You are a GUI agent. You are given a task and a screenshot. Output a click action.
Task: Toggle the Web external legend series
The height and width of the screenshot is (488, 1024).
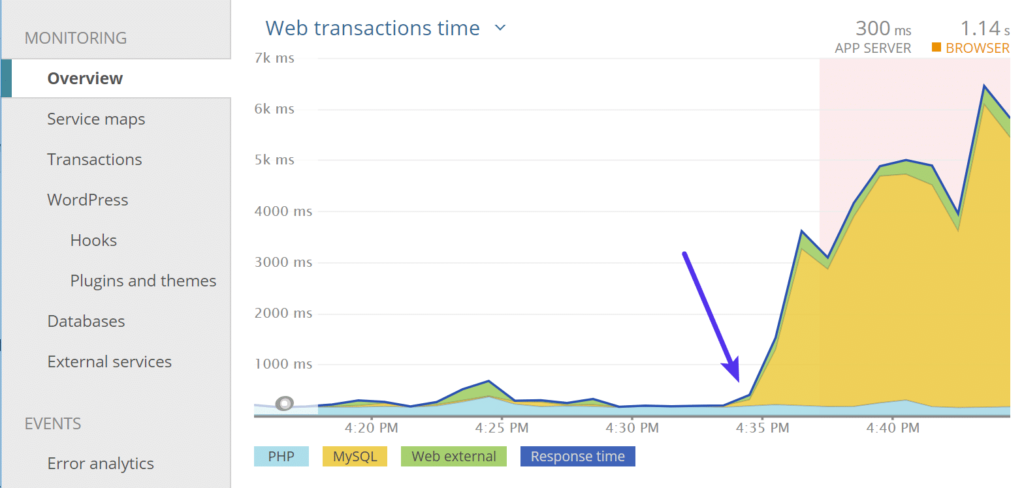pyautogui.click(x=453, y=456)
